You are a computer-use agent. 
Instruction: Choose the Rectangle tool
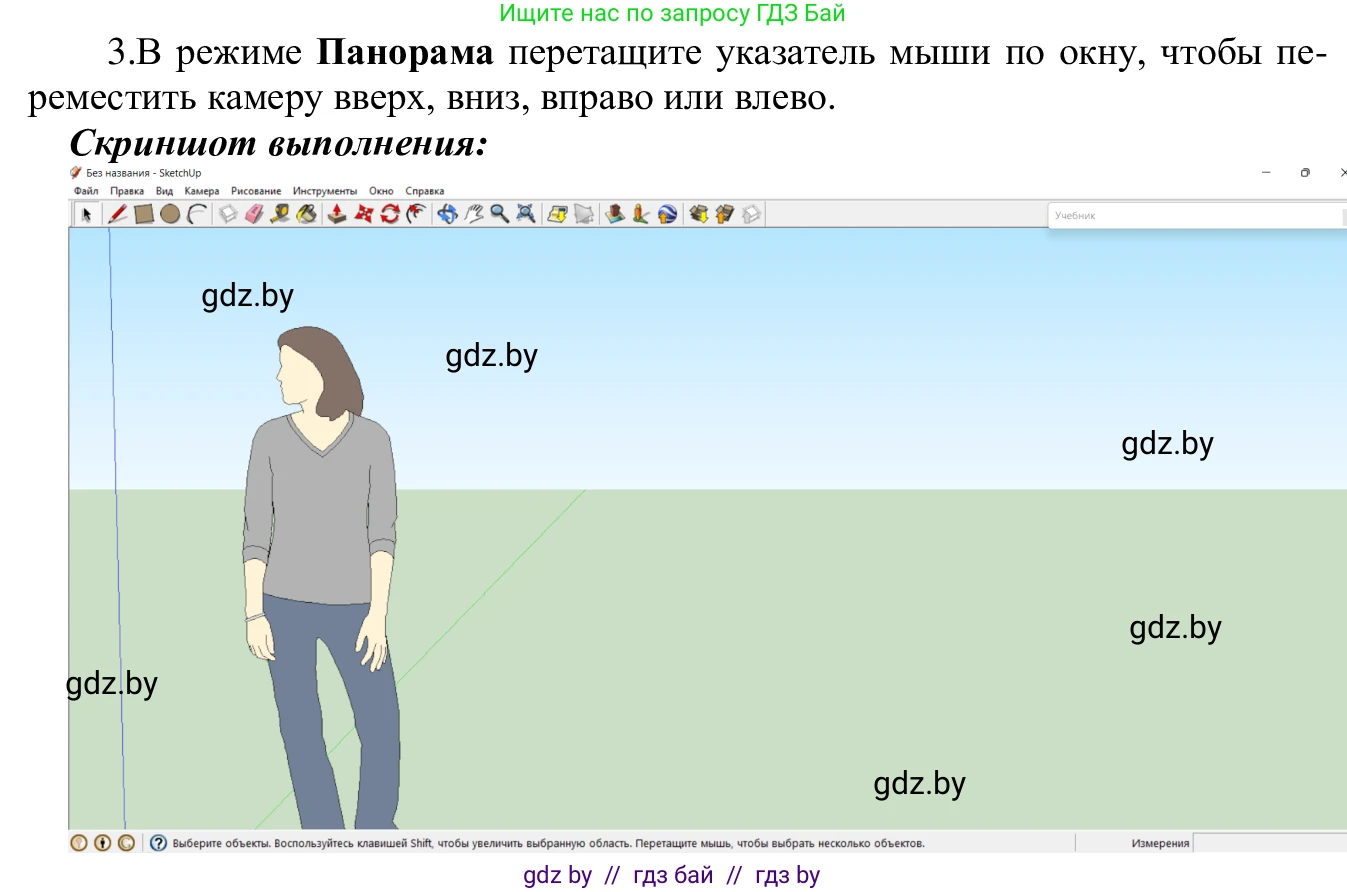(x=145, y=214)
